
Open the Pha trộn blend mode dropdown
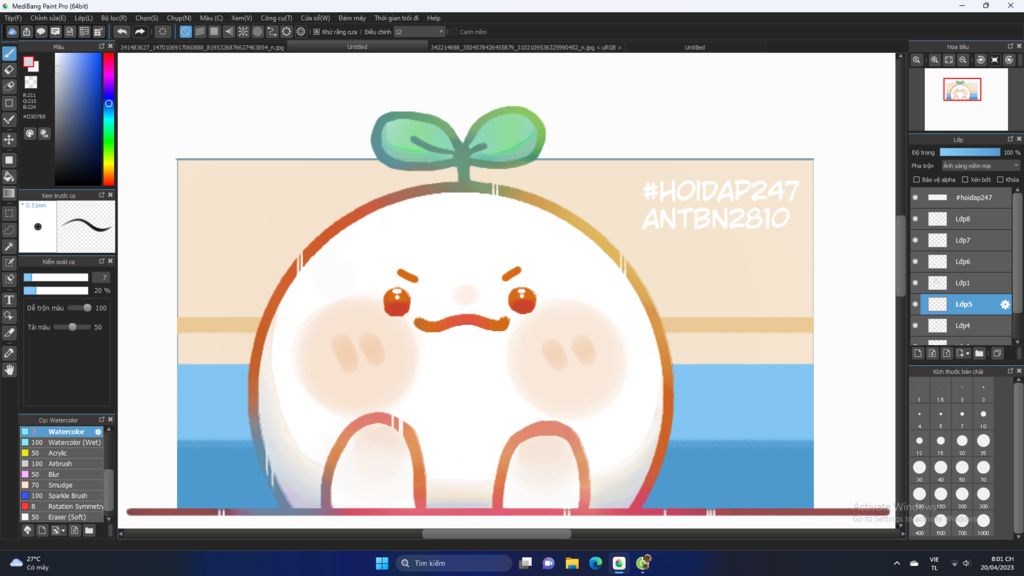tap(980, 166)
